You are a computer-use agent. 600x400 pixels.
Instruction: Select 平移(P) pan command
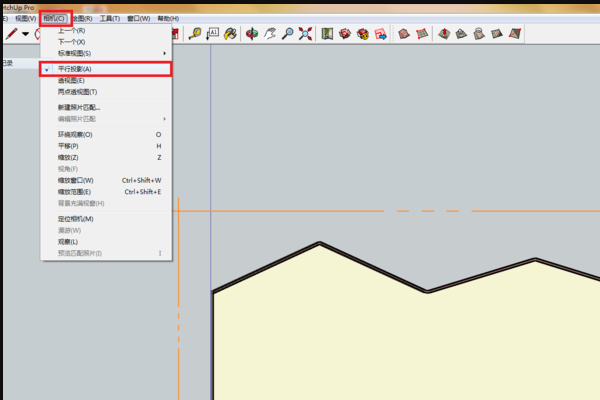point(106,146)
